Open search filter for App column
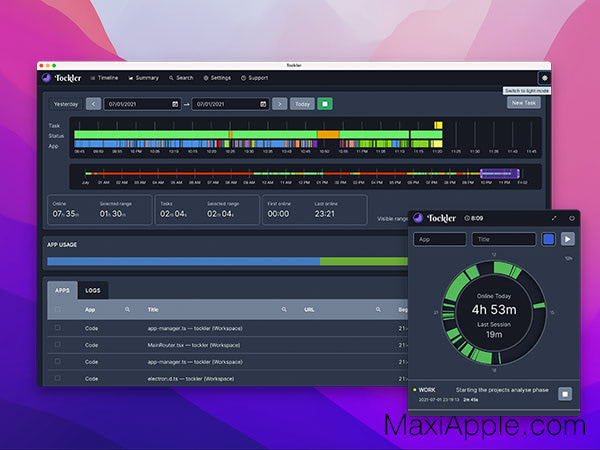Viewport: 600px width, 450px height. pyautogui.click(x=127, y=310)
